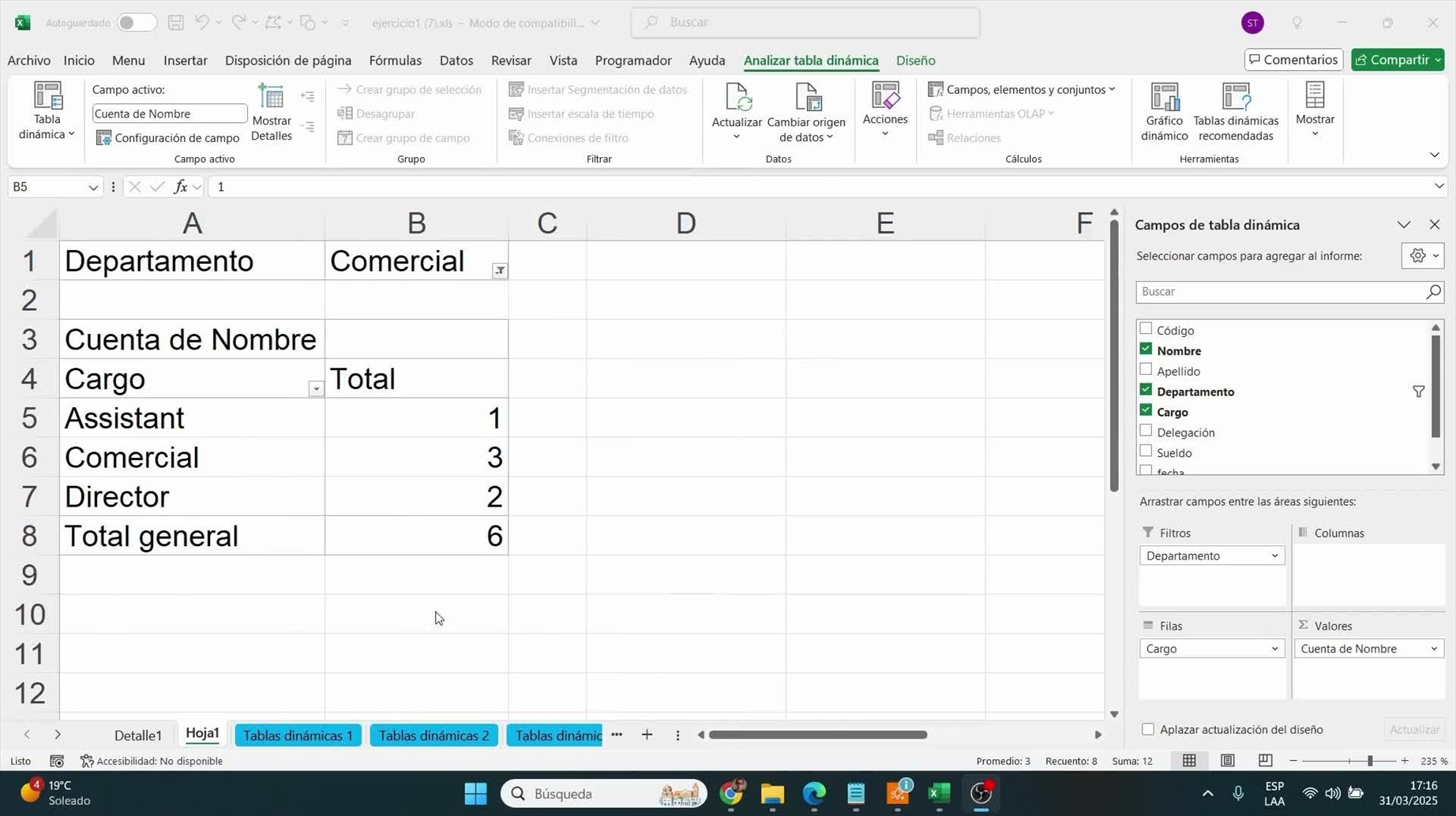Click the Departamento filter icon in B1
The image size is (1456, 816).
500,271
